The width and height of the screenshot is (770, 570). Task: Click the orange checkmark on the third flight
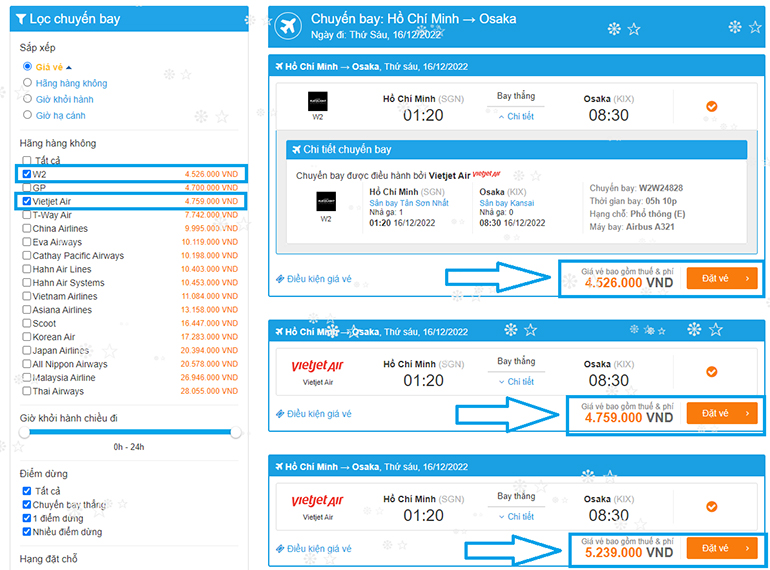point(711,507)
